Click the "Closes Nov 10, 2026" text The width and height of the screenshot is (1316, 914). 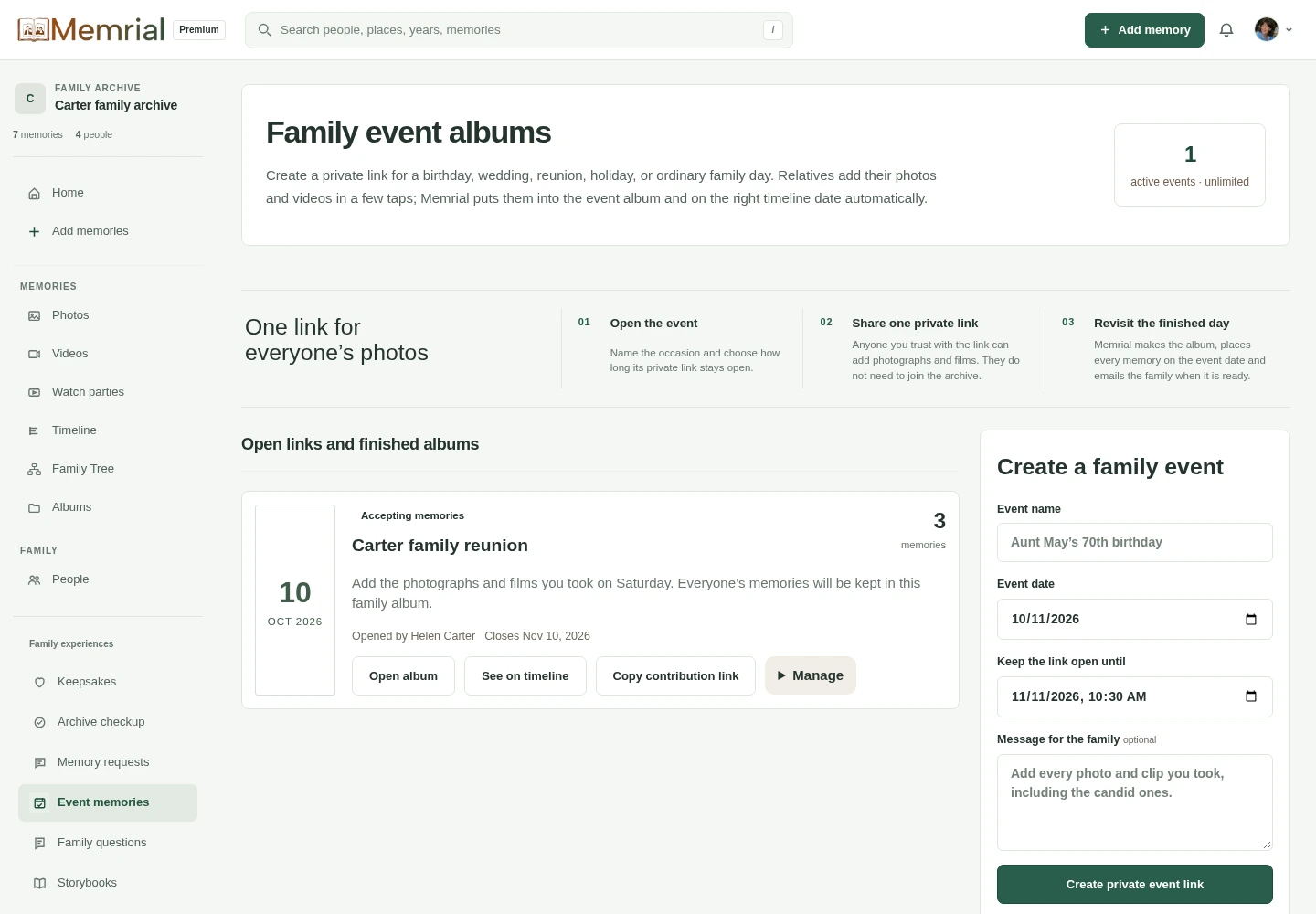[537, 636]
